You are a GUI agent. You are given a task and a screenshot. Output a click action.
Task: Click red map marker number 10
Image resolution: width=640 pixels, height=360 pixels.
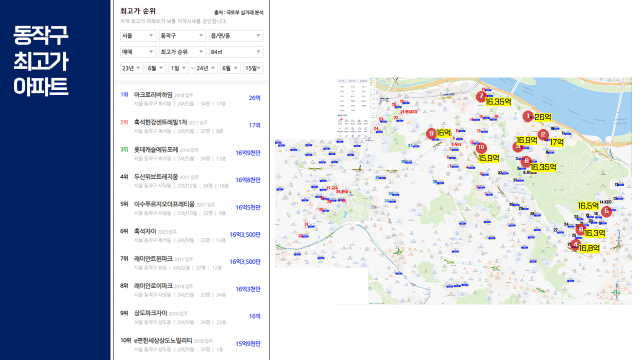coord(481,147)
